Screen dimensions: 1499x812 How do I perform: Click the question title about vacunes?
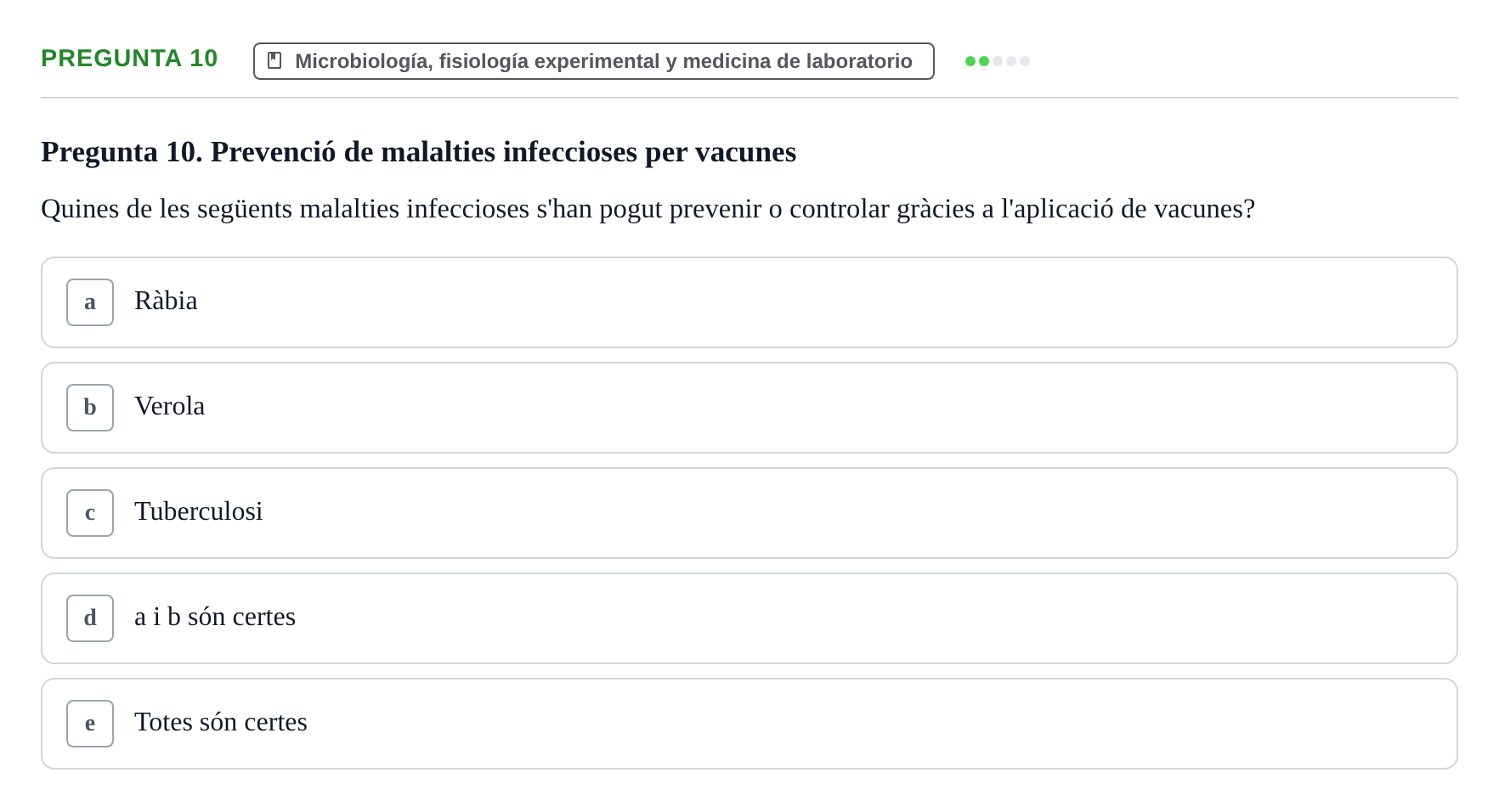[x=418, y=152]
